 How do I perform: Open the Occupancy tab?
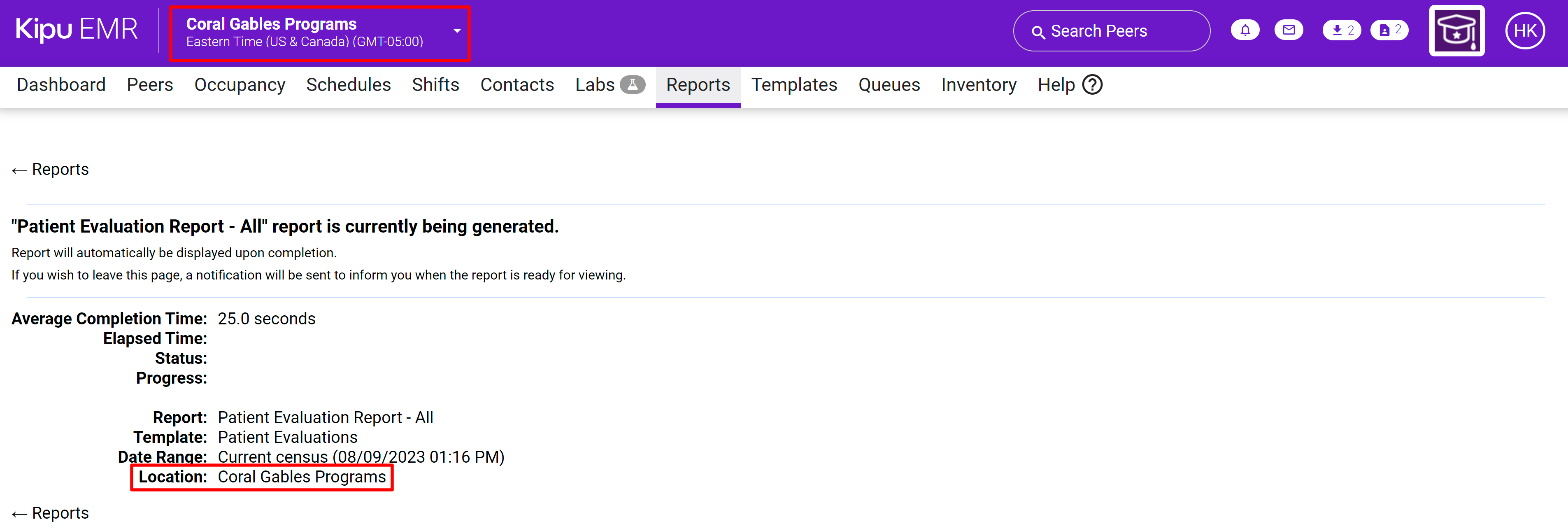pyautogui.click(x=239, y=85)
